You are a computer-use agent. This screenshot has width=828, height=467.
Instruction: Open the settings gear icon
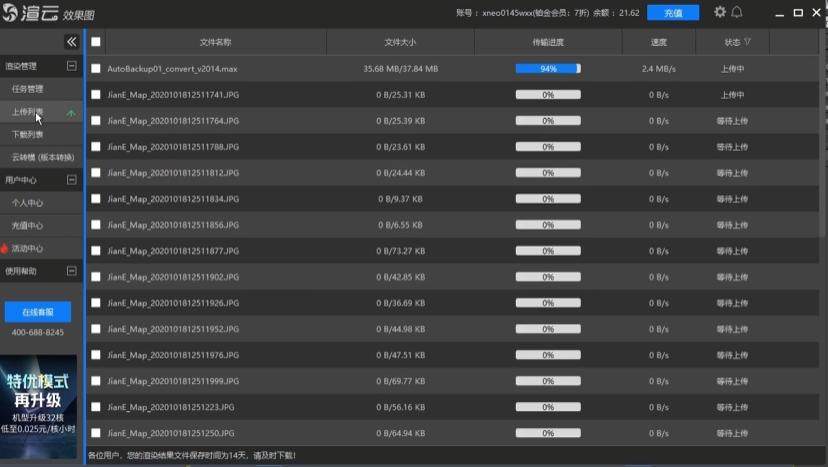click(720, 12)
